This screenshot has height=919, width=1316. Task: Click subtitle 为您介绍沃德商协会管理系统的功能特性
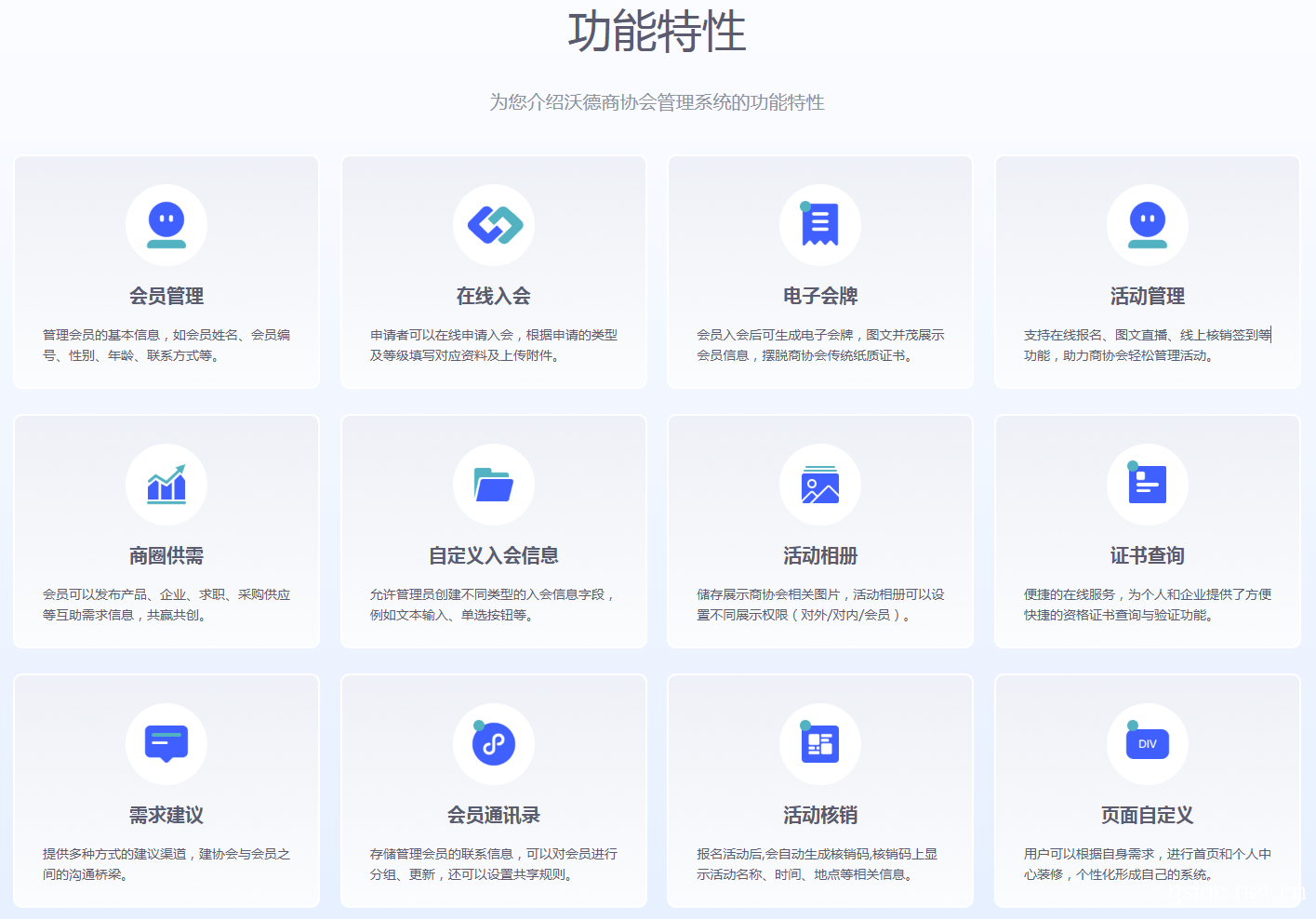658,102
